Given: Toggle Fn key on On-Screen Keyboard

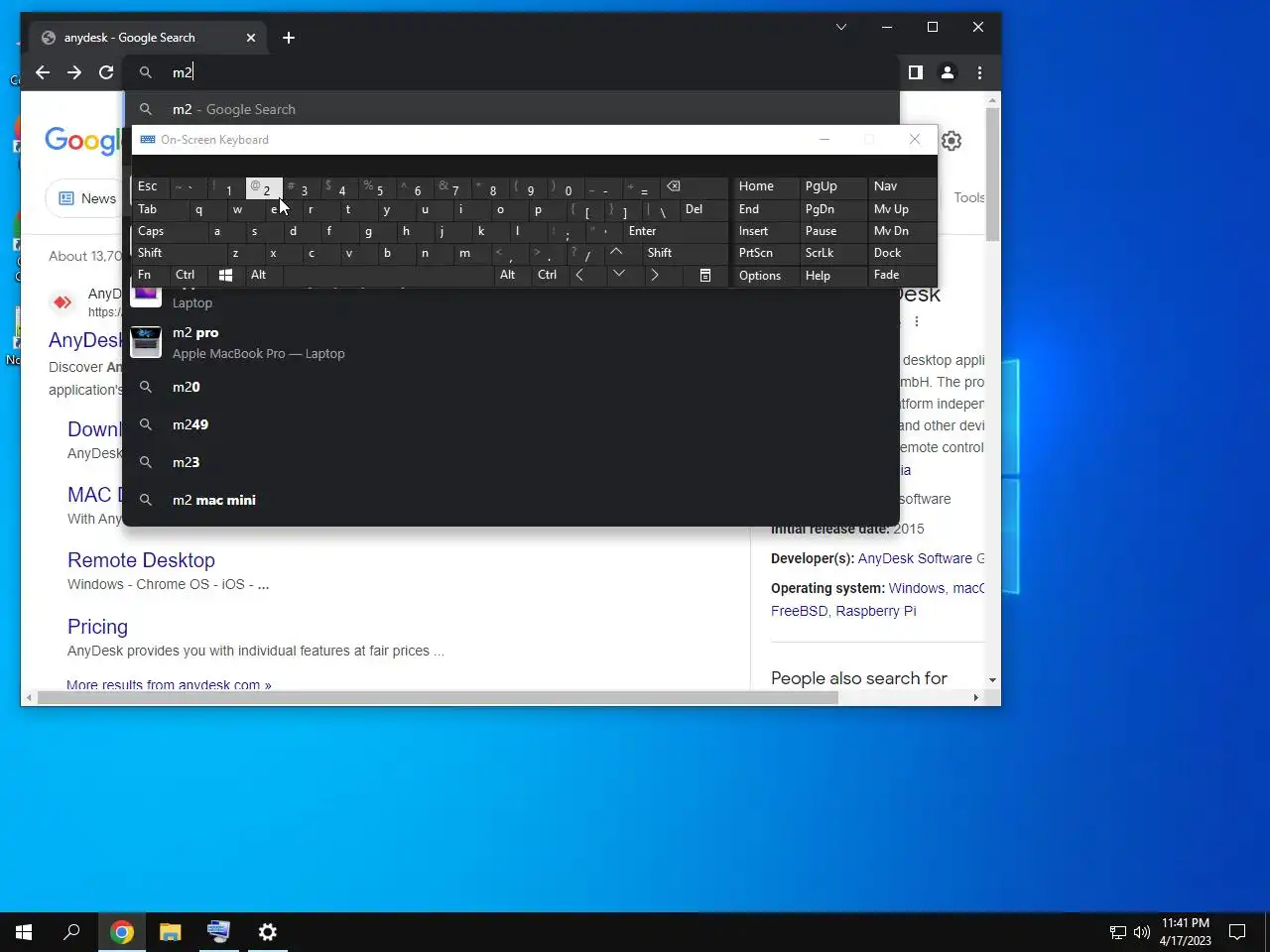Looking at the screenshot, I should tap(149, 275).
